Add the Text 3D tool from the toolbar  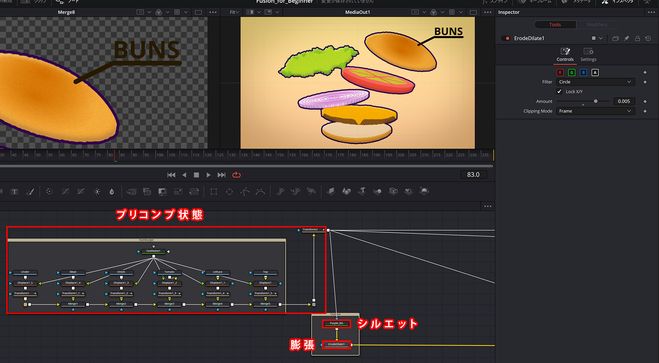(x=361, y=192)
